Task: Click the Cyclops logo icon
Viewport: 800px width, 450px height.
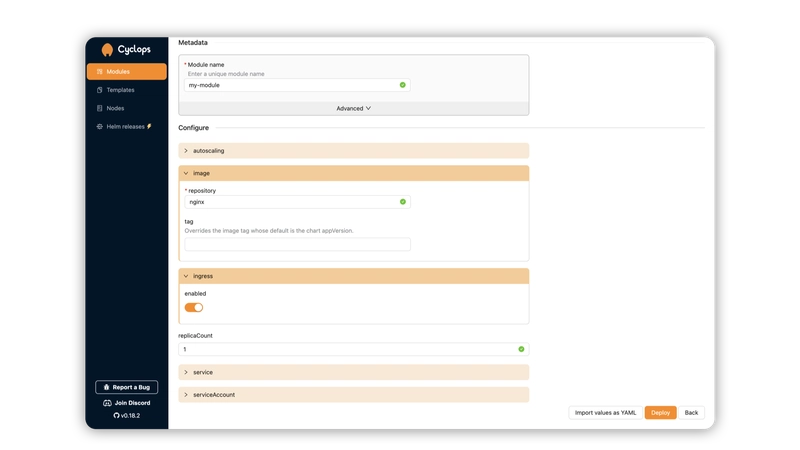Action: coord(107,50)
